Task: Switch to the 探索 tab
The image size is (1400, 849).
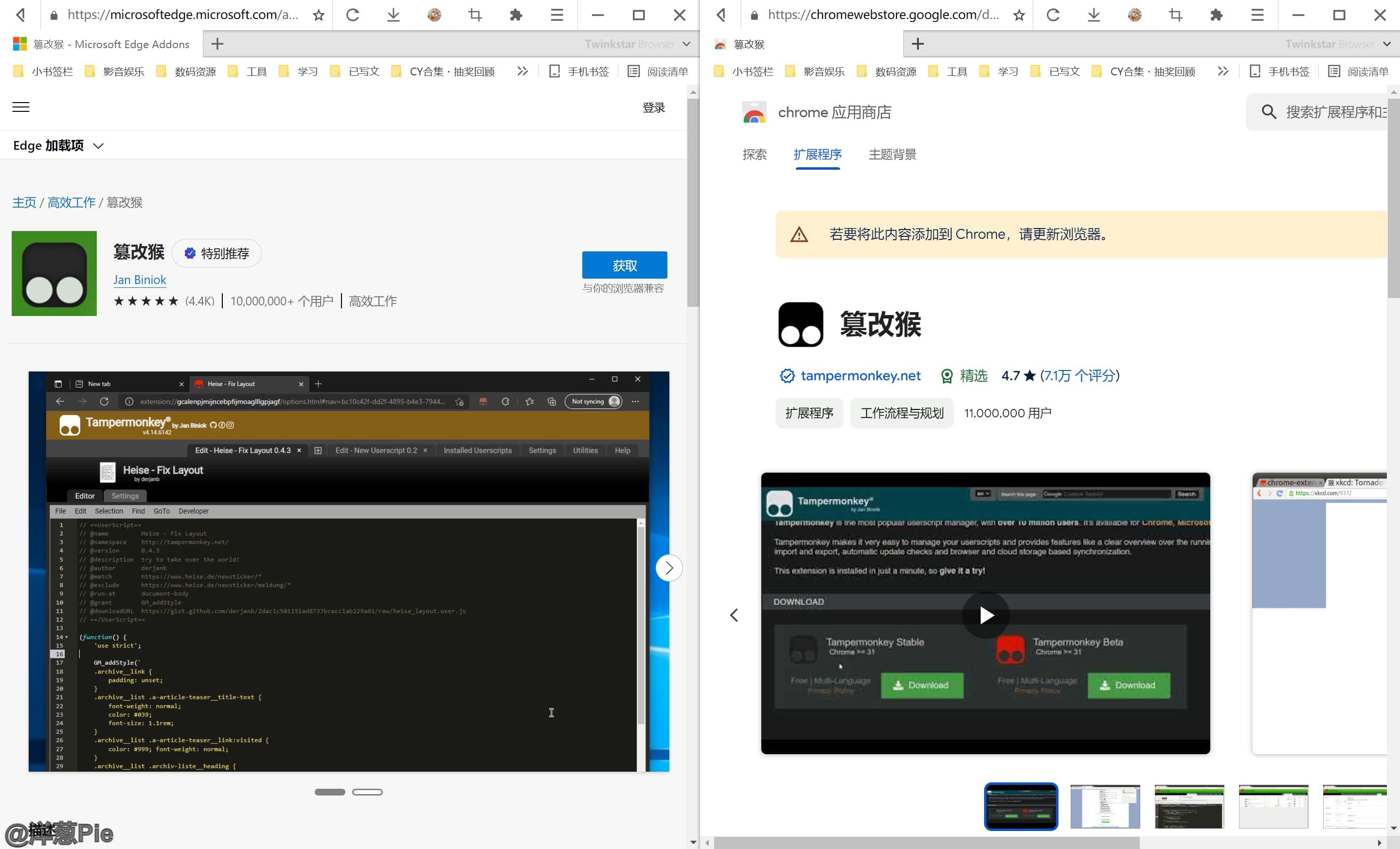Action: [x=754, y=155]
